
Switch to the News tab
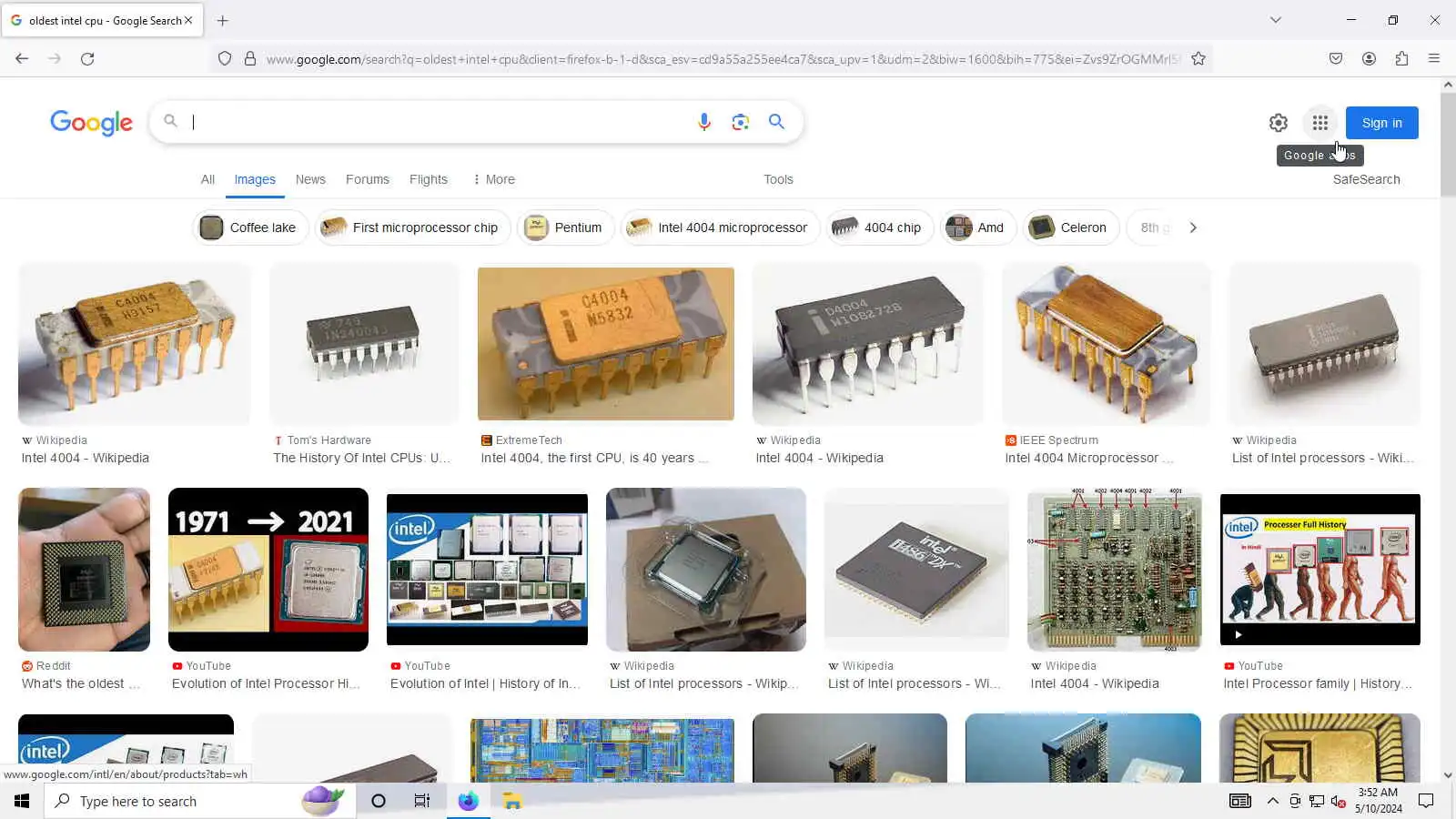click(310, 179)
